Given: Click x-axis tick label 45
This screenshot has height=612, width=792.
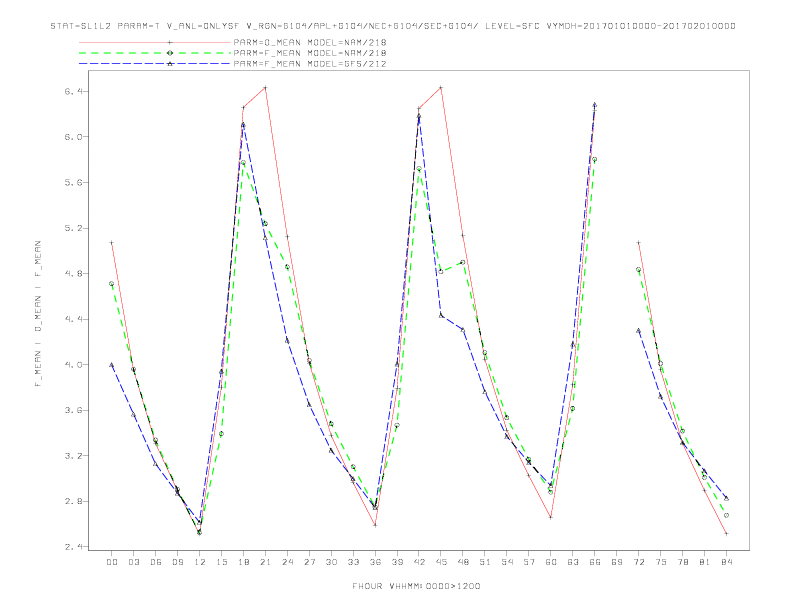Looking at the screenshot, I should tap(441, 562).
